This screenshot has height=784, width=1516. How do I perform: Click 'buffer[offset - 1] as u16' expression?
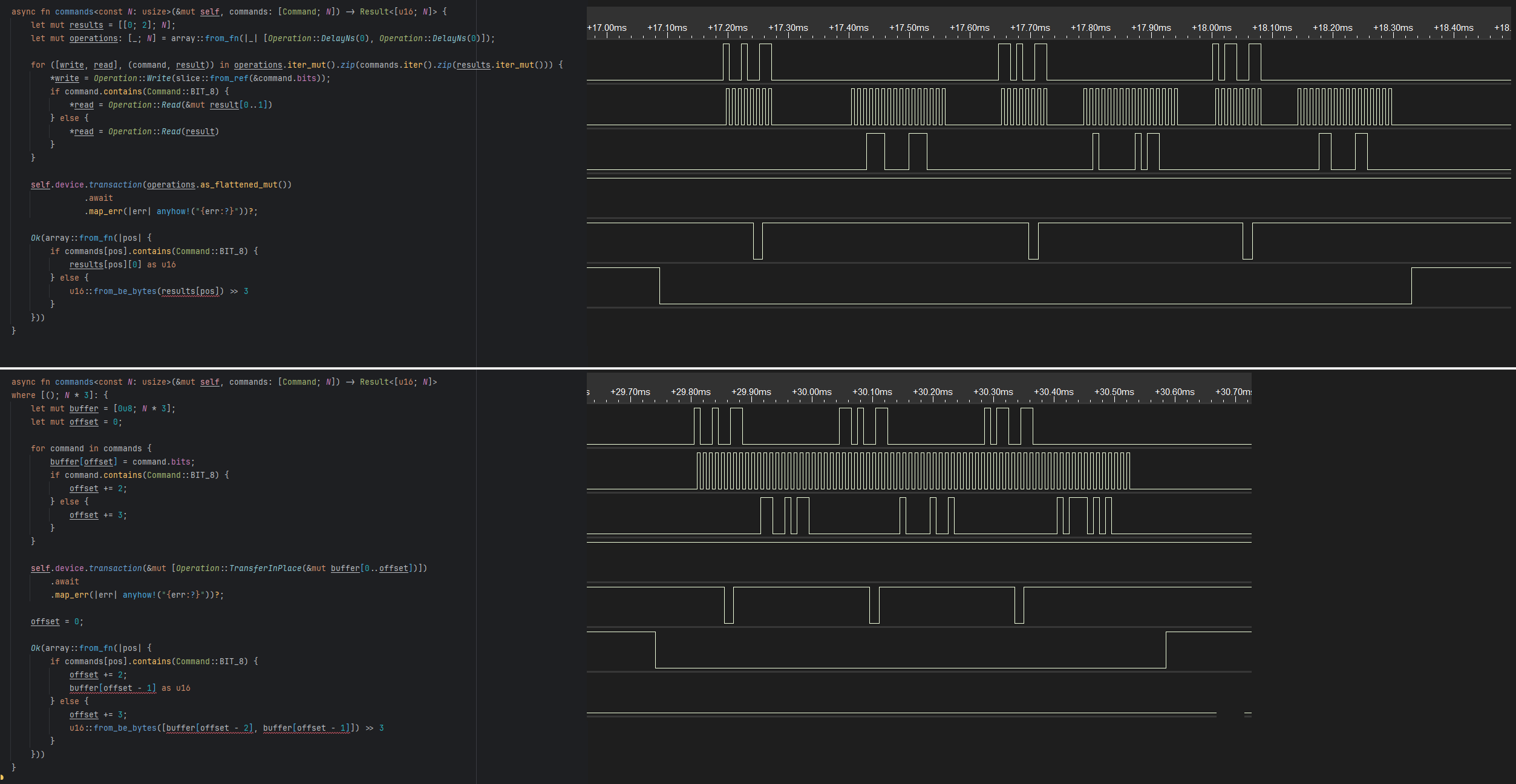click(129, 688)
